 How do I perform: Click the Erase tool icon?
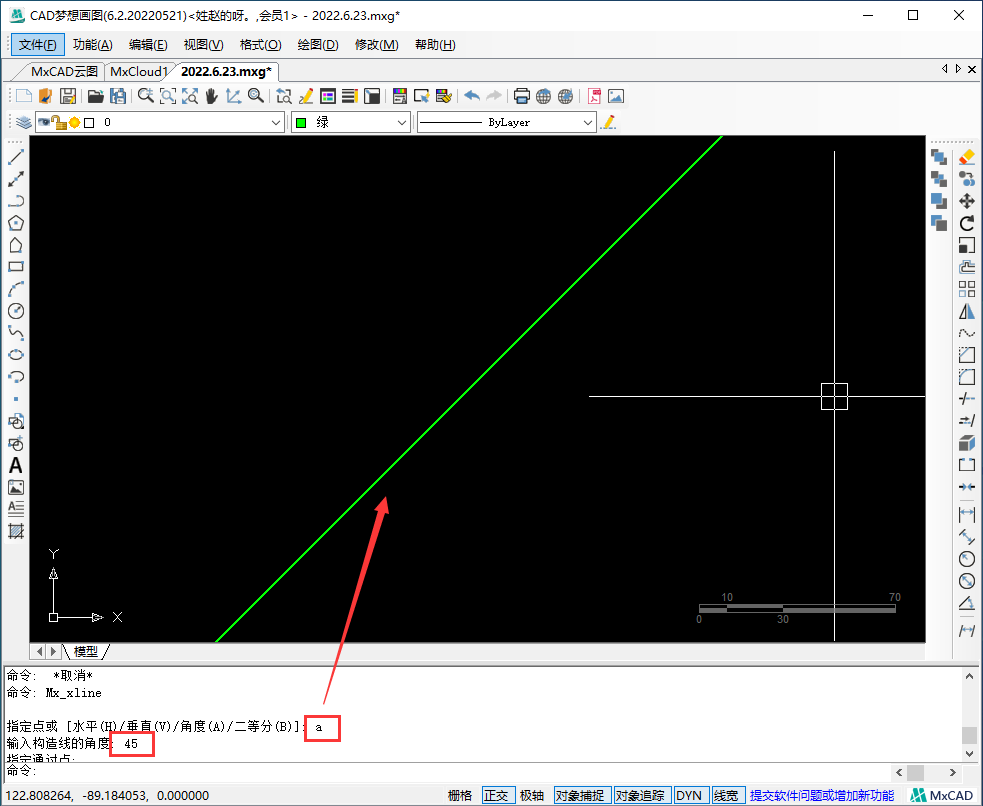[x=967, y=157]
